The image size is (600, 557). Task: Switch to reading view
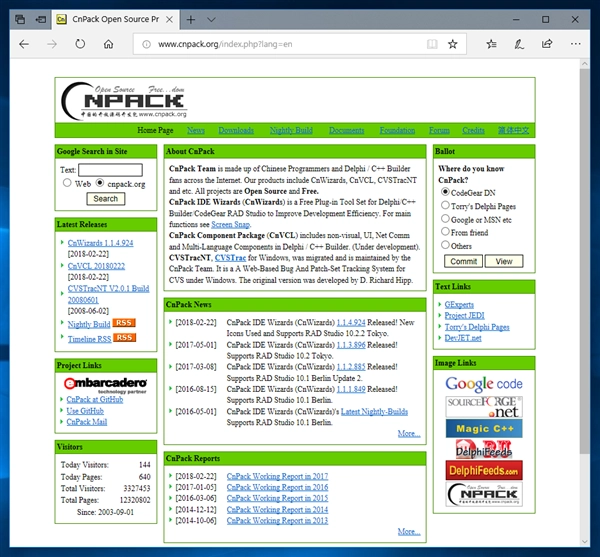click(x=432, y=44)
